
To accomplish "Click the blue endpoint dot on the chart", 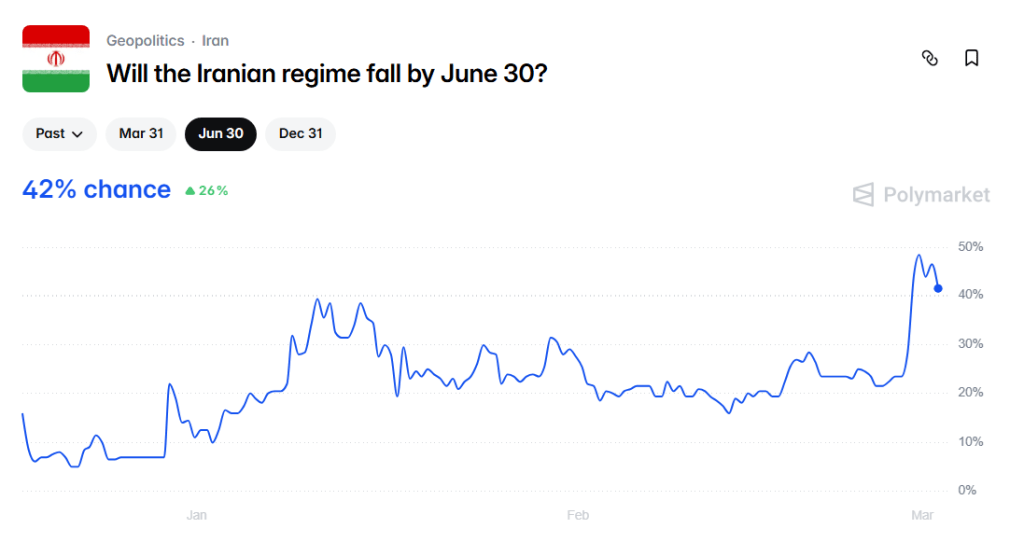I will click(938, 289).
